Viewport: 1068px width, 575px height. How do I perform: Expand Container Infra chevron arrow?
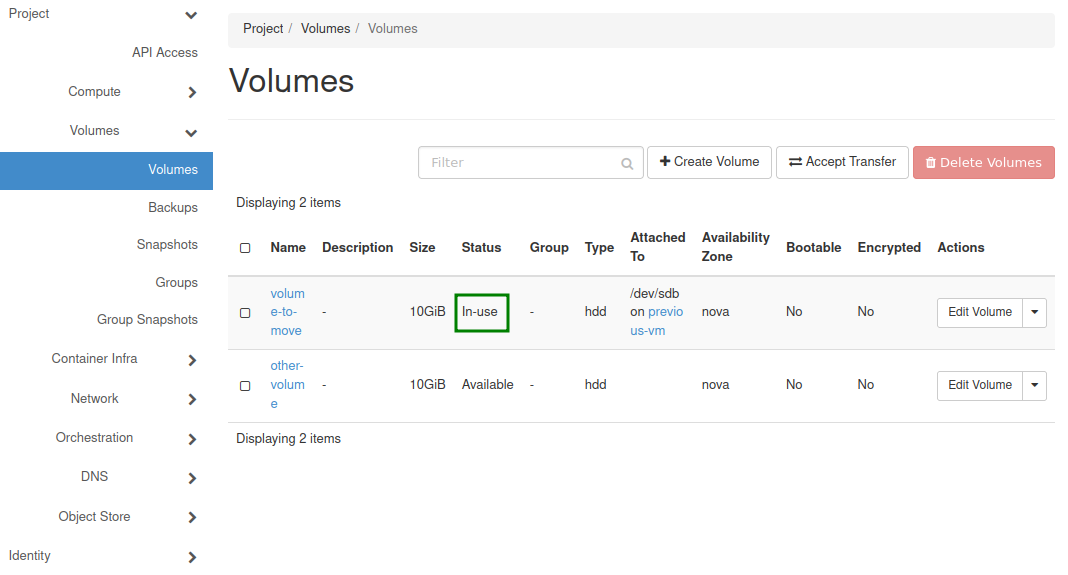click(x=192, y=360)
